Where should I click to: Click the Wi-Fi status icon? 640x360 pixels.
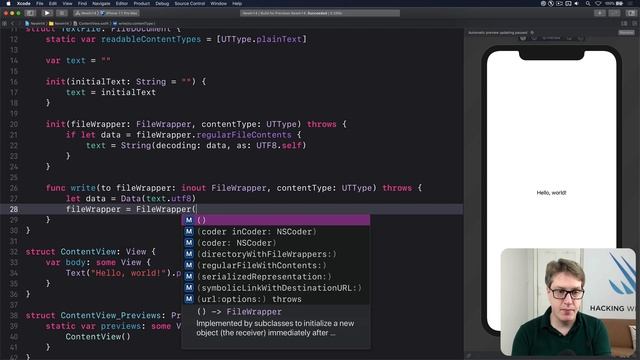(x=598, y=3)
